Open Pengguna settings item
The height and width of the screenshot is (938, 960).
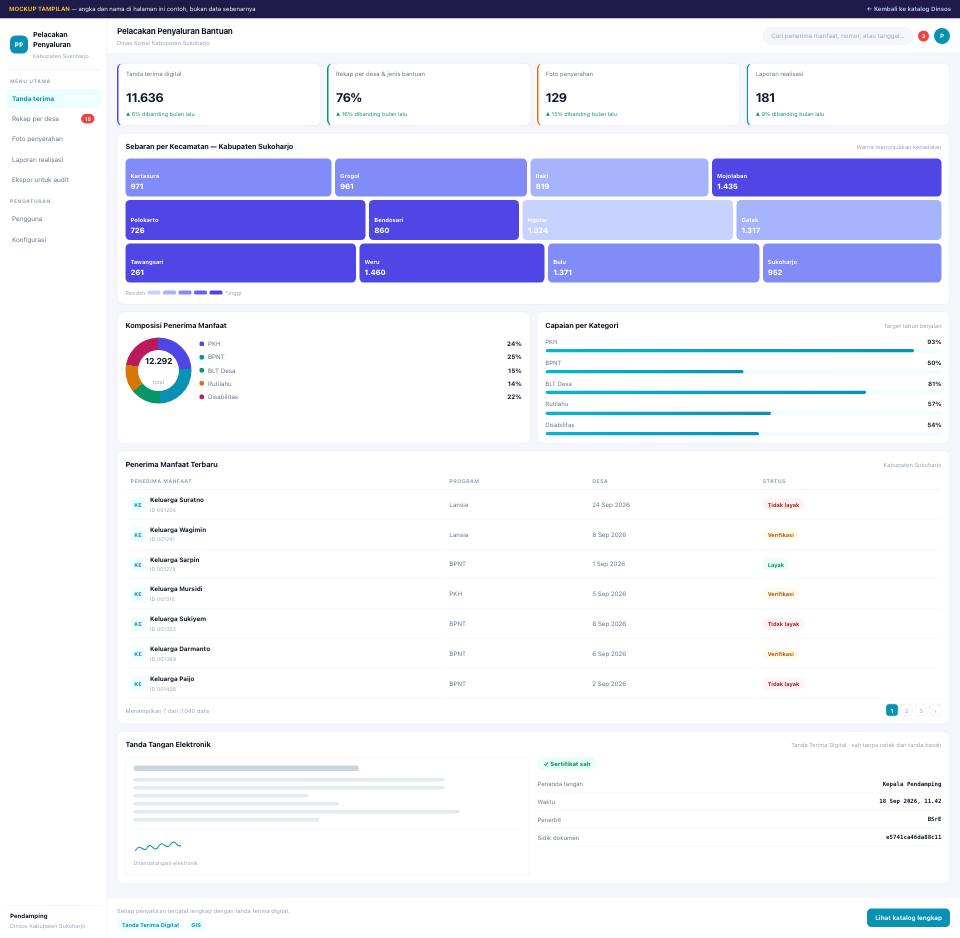click(53, 219)
